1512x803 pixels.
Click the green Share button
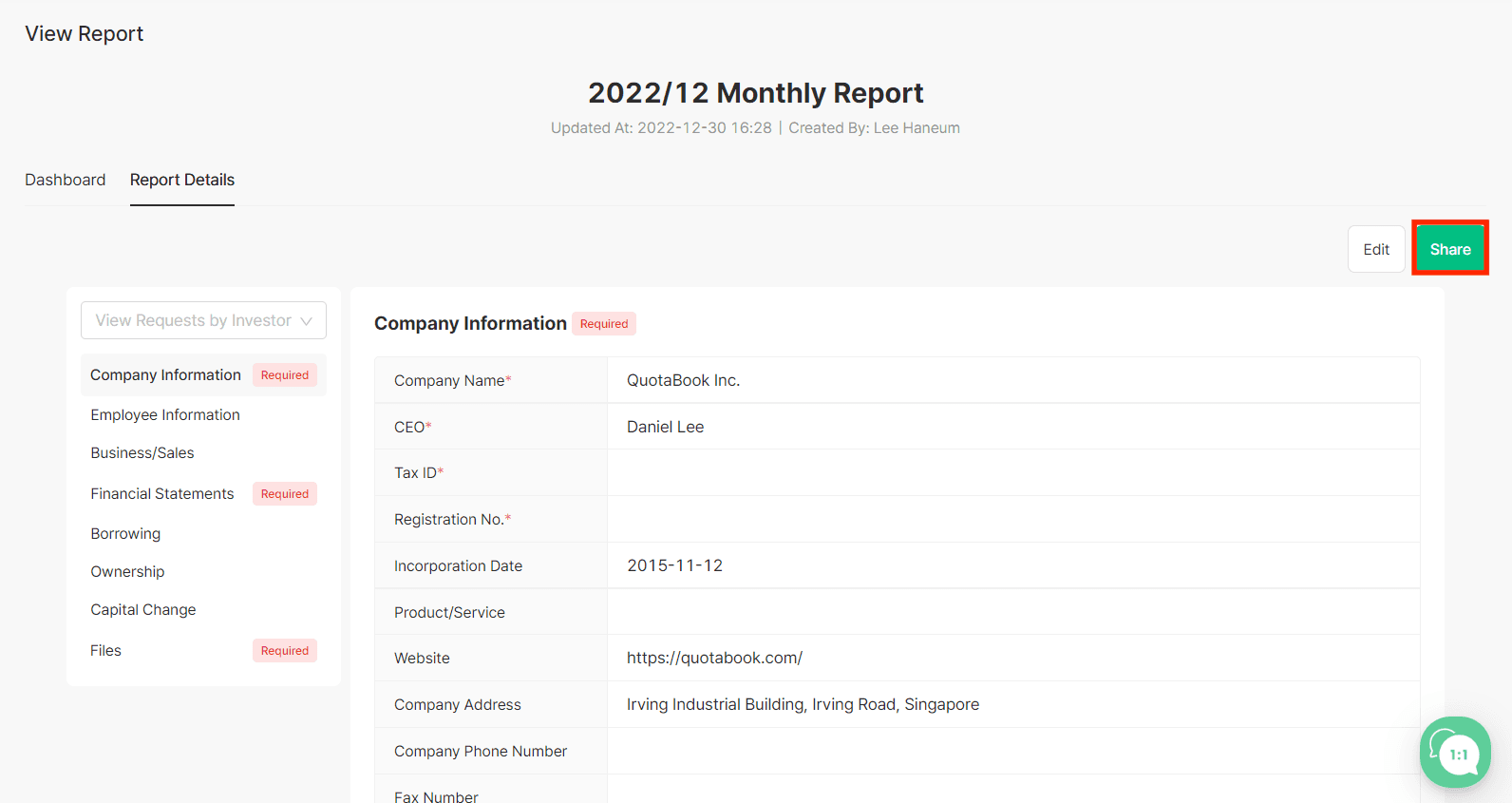[x=1450, y=249]
